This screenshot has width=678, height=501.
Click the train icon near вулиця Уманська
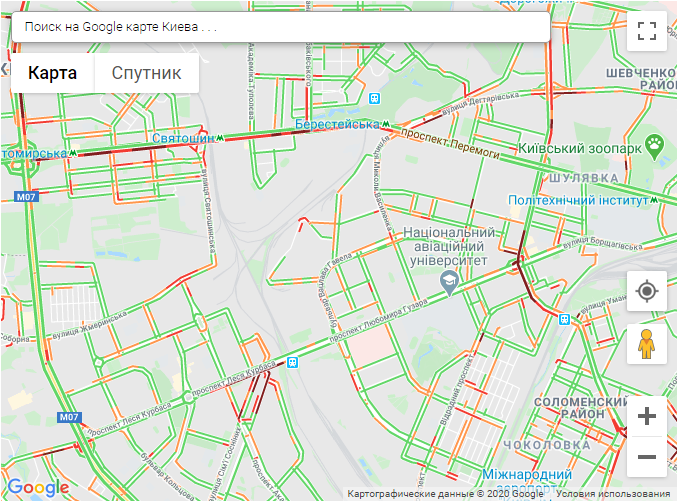[564, 319]
